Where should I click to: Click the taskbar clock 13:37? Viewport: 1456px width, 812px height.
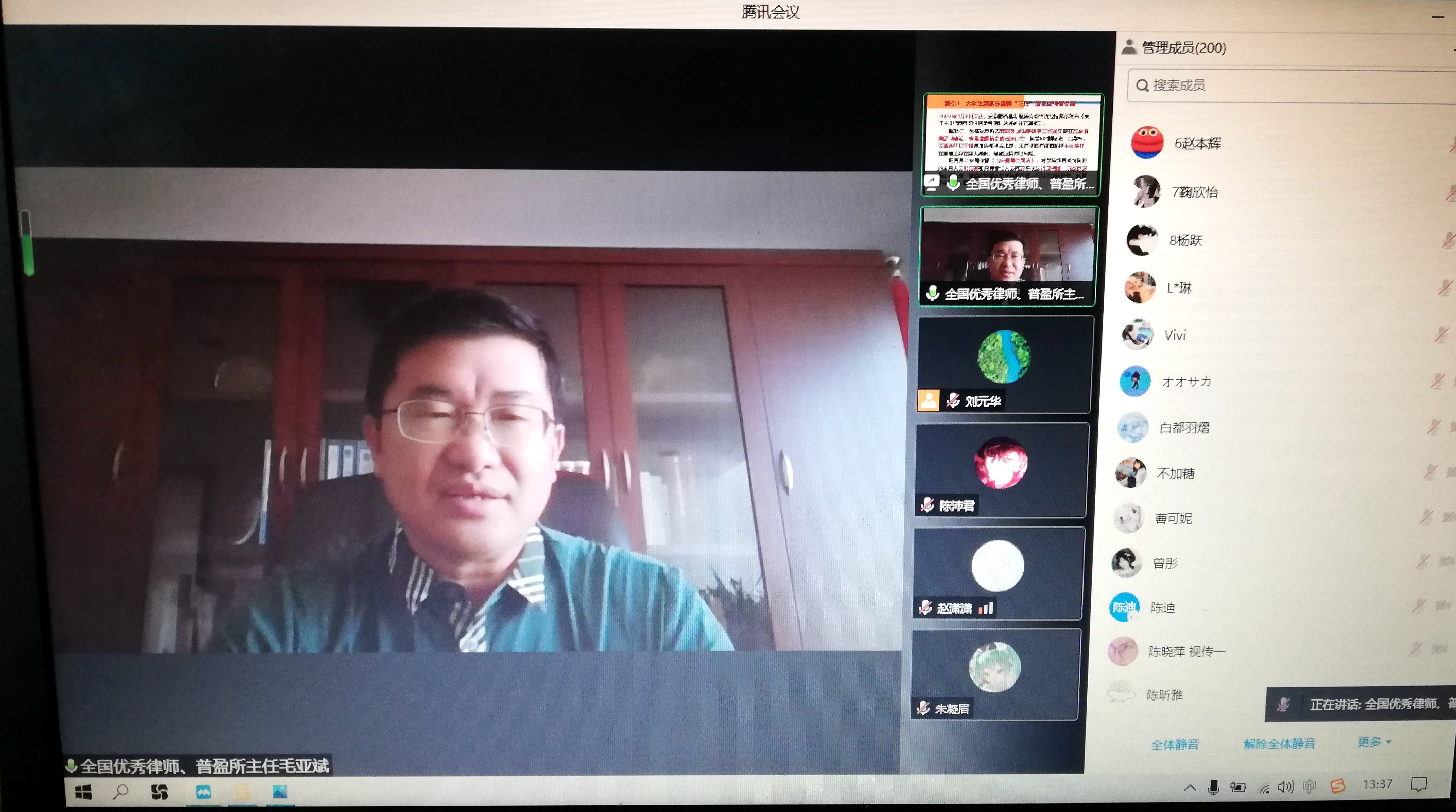click(1377, 784)
